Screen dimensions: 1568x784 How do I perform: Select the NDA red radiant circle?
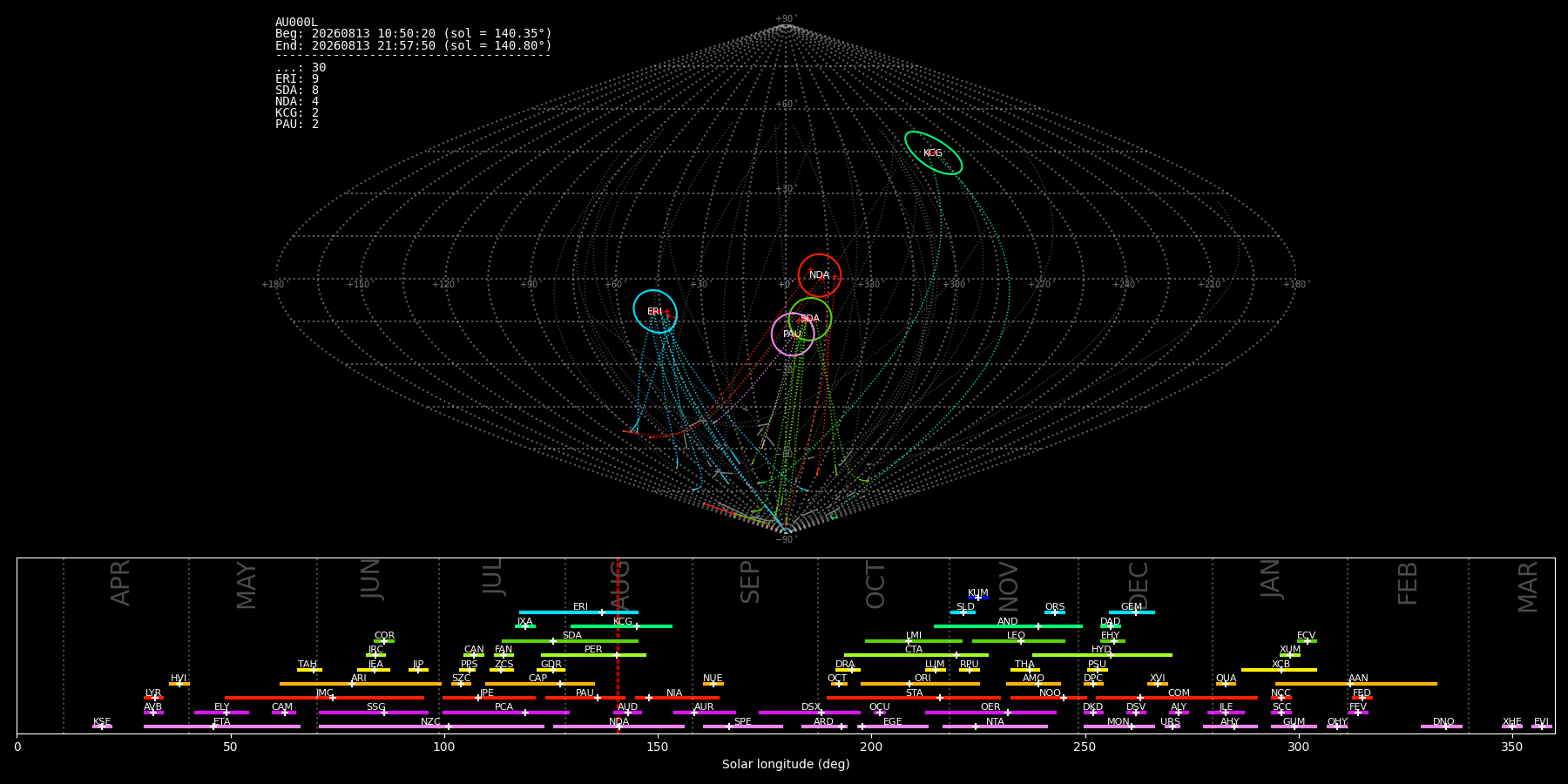click(x=820, y=275)
